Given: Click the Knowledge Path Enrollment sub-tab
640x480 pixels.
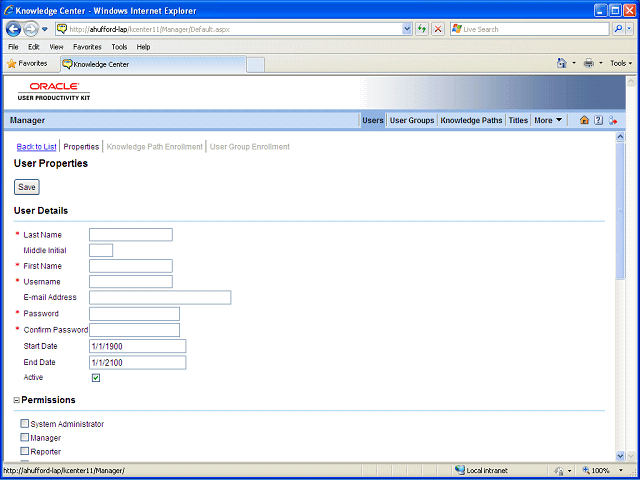Looking at the screenshot, I should click(154, 147).
